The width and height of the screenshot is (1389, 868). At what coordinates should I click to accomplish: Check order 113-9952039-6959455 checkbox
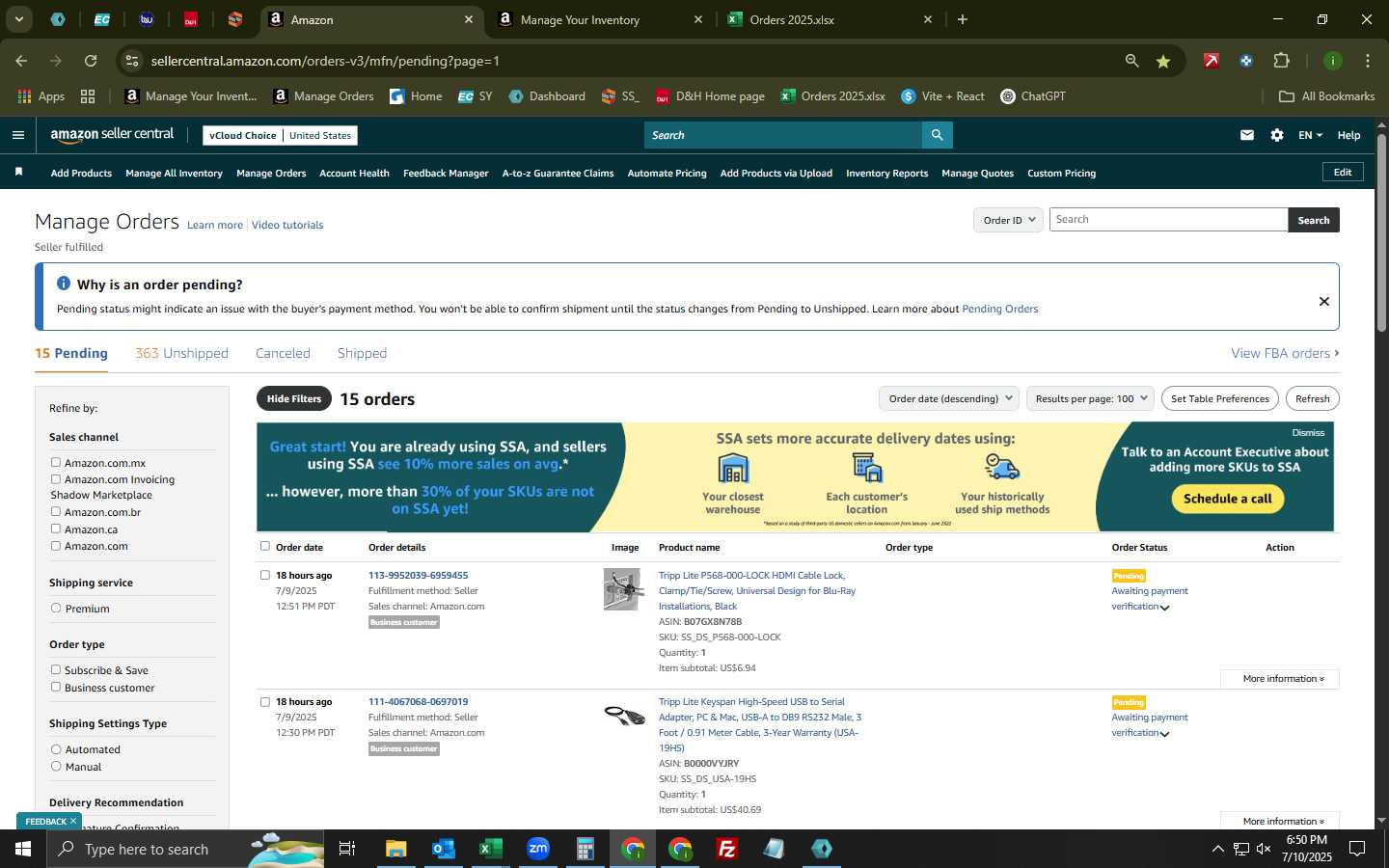[x=265, y=575]
